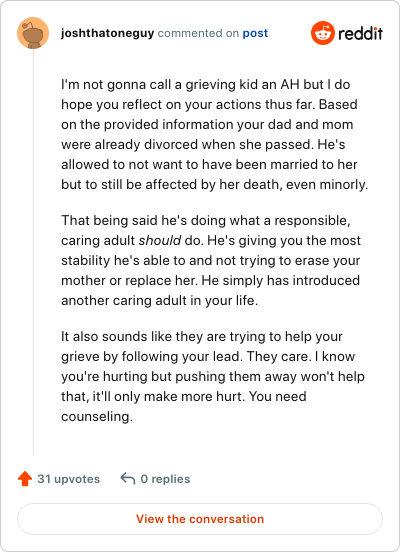Click the final word "counseling."
The height and width of the screenshot is (552, 400).
pyautogui.click(x=97, y=416)
